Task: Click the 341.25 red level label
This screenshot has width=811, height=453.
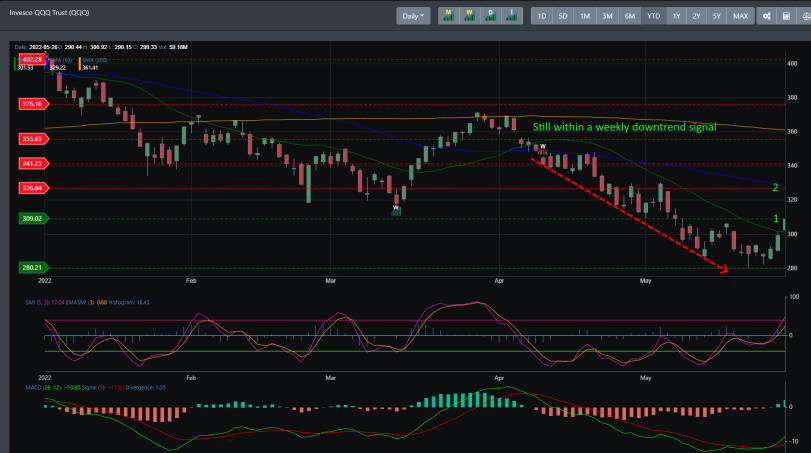Action: (x=32, y=163)
